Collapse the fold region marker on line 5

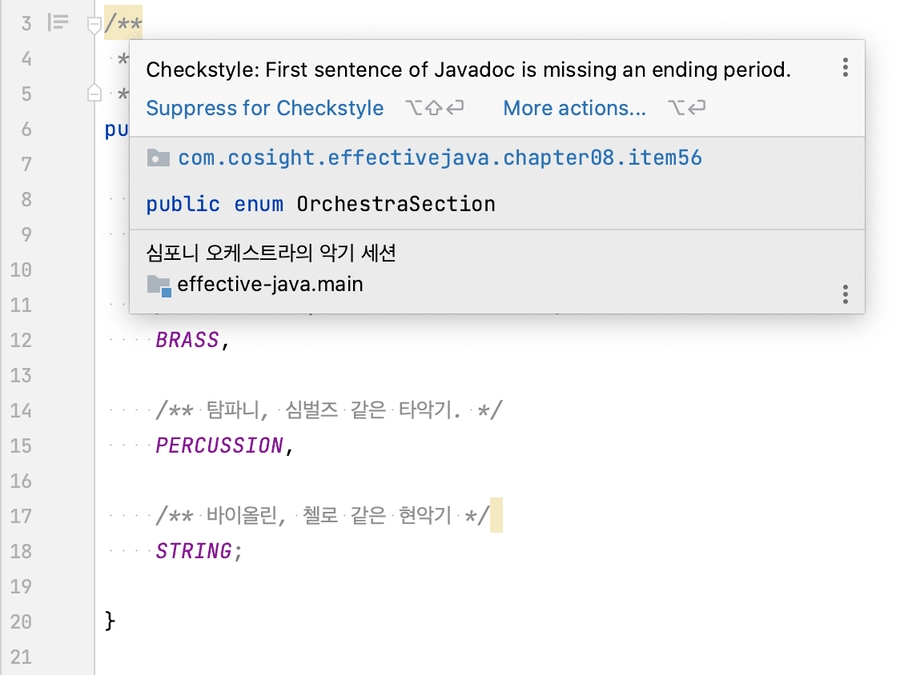click(92, 92)
